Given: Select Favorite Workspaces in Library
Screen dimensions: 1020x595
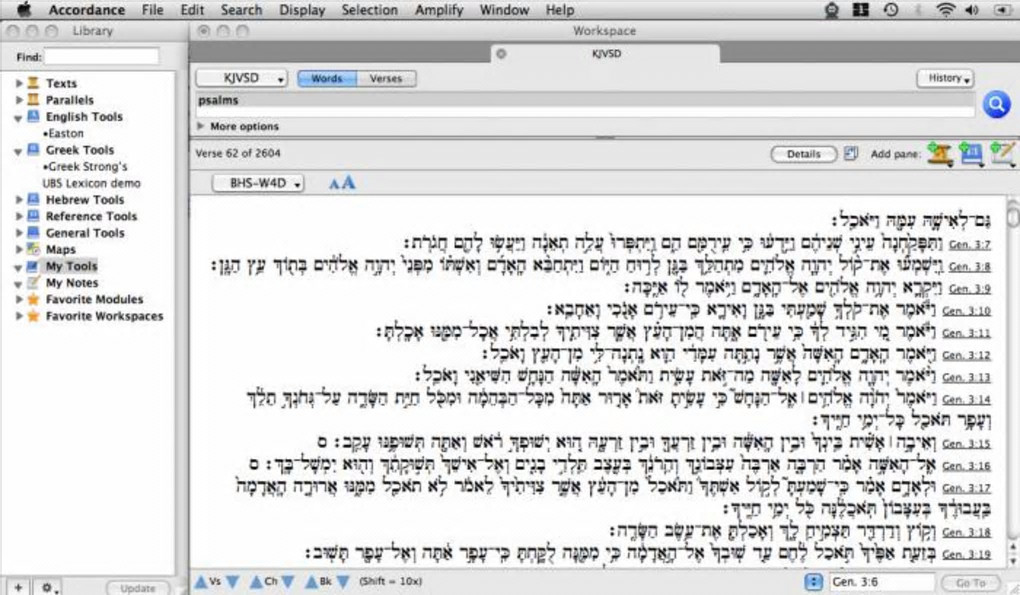Looking at the screenshot, I should click(x=104, y=316).
